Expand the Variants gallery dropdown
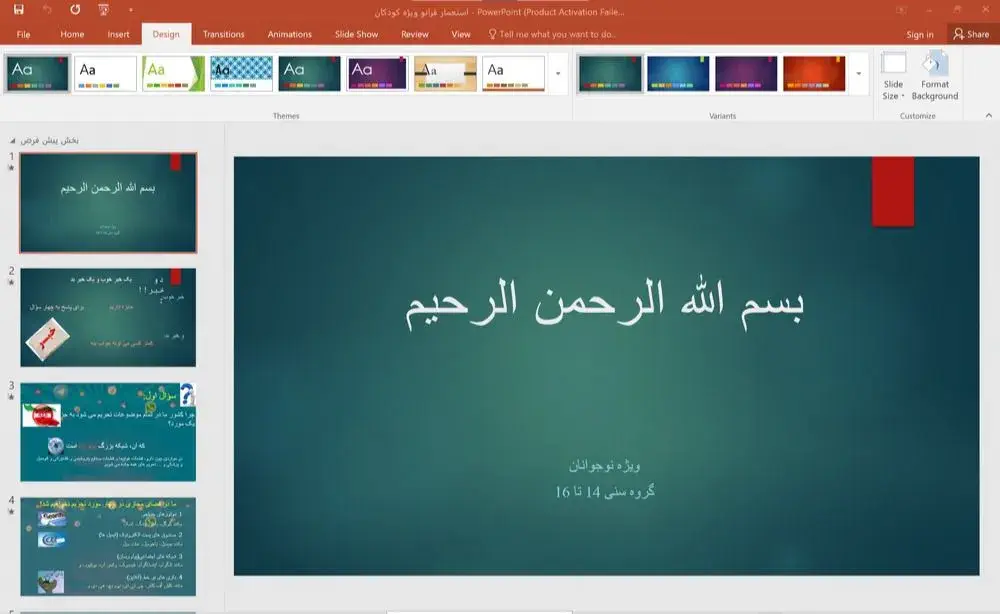 click(x=859, y=74)
